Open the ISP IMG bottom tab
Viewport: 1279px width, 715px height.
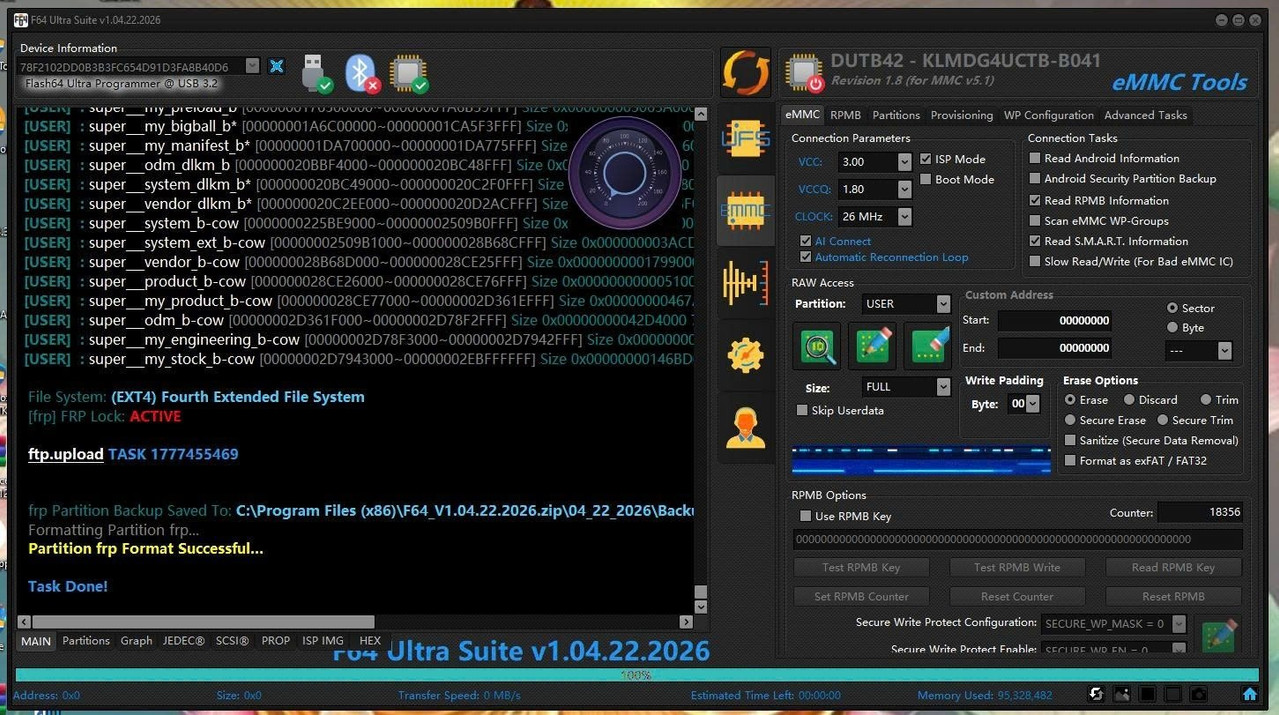(x=322, y=641)
